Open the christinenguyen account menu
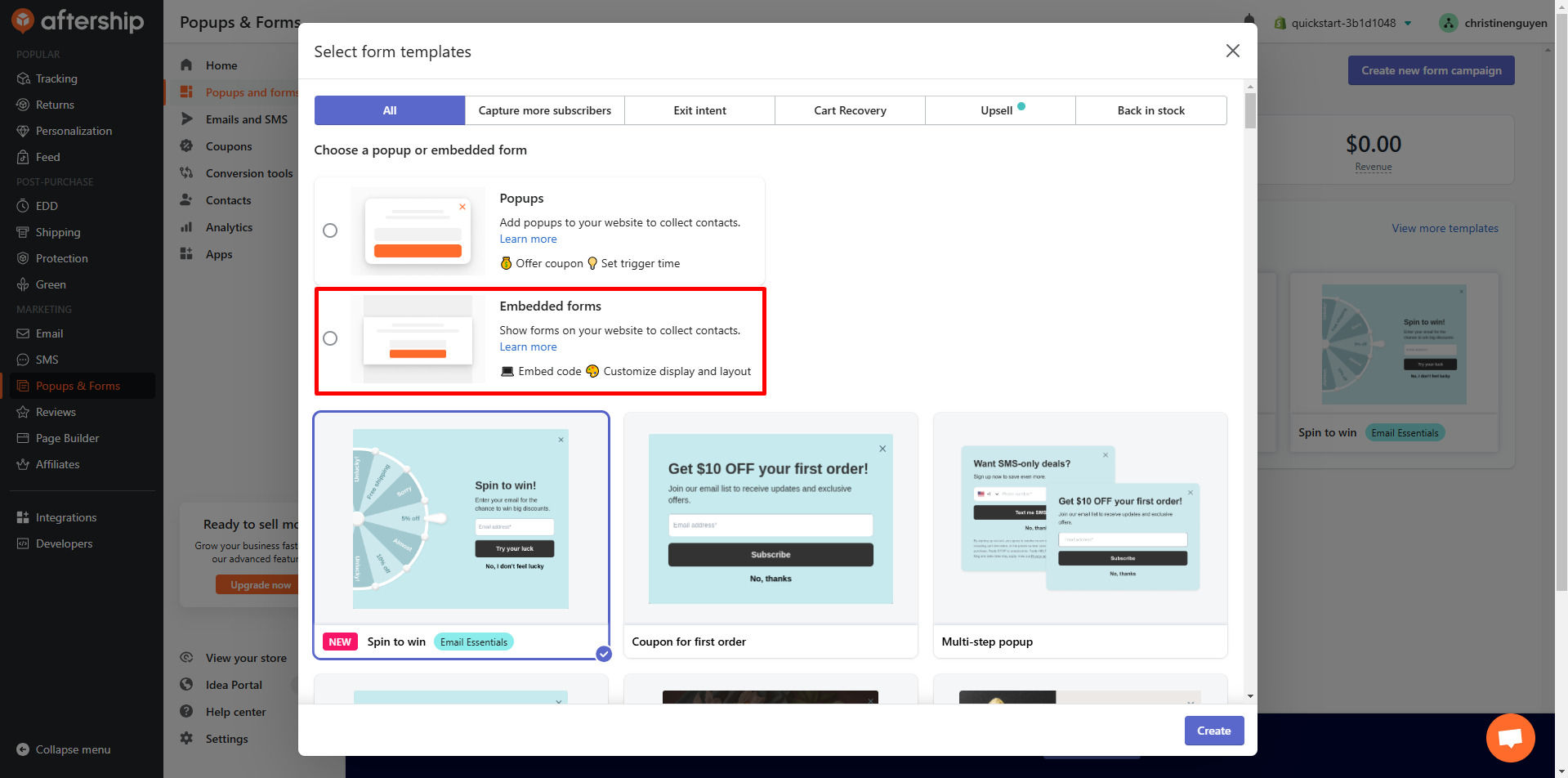Screen dimensions: 1568x778 click(1493, 23)
